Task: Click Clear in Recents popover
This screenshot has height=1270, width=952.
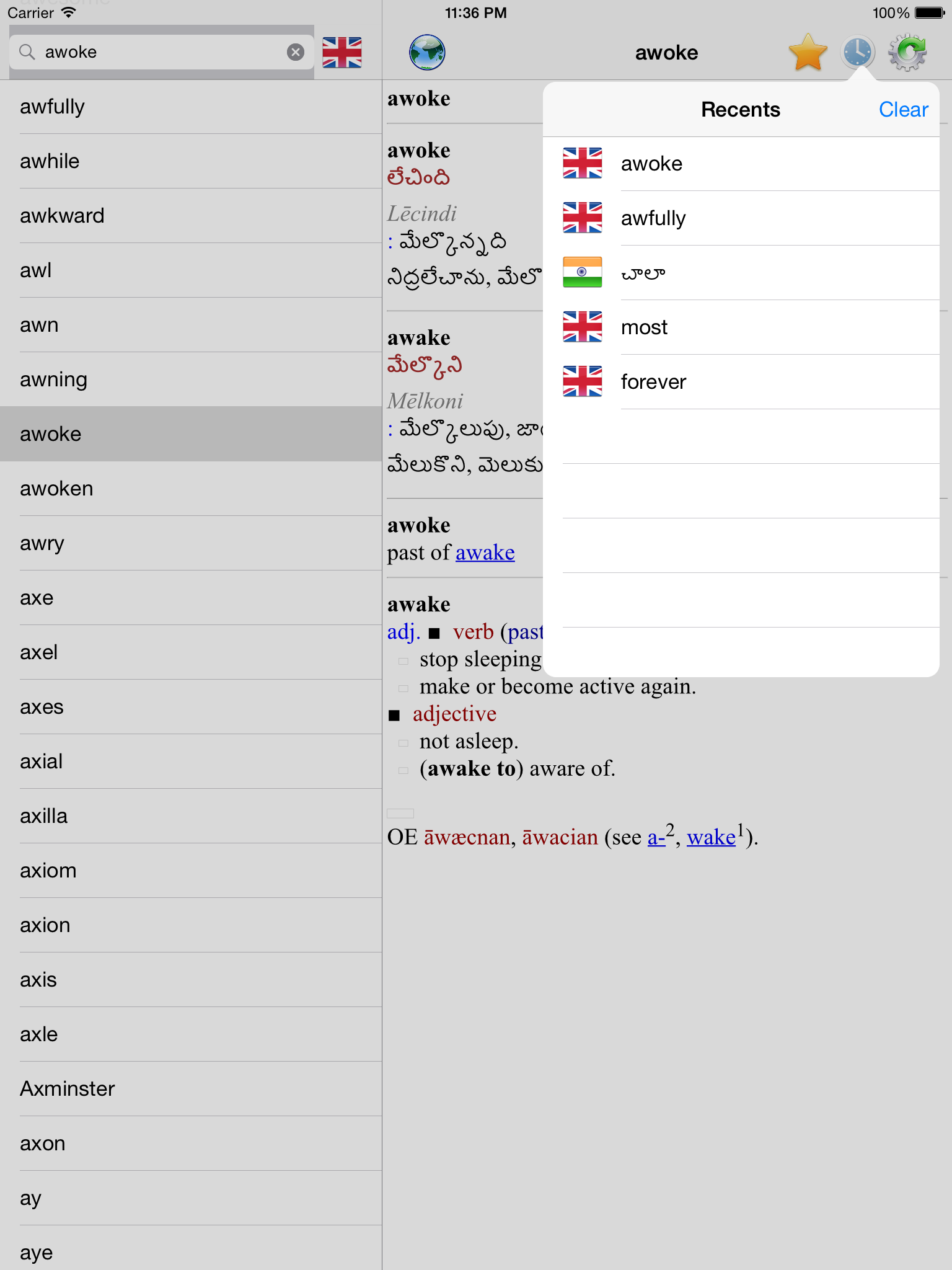Action: [903, 109]
